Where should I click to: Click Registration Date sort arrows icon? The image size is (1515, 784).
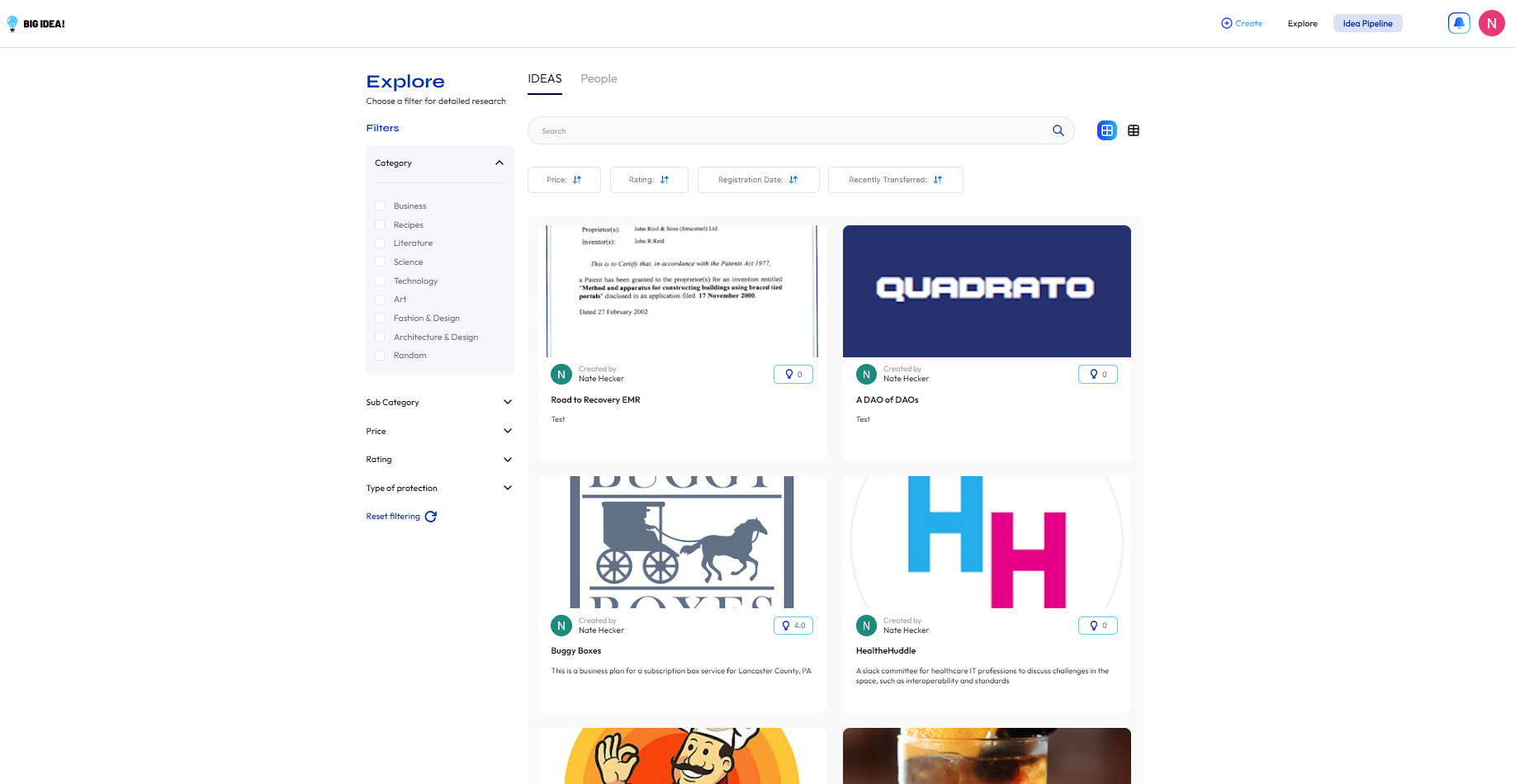(793, 180)
